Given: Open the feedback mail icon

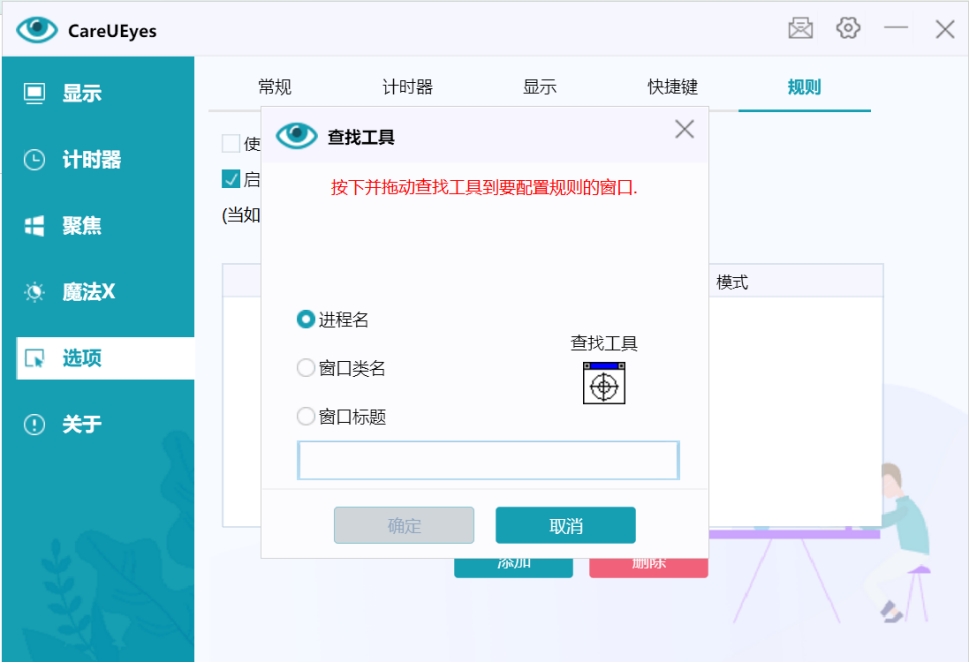Looking at the screenshot, I should coord(800,28).
